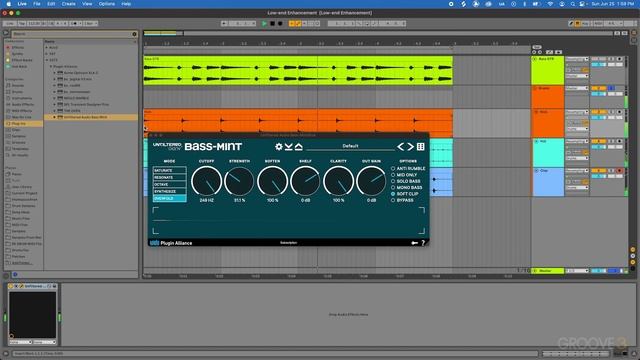Viewport: 640px width, 360px height.
Task: Click the load preset down-arrow icon in Bass-Mint
Action: coord(289,147)
